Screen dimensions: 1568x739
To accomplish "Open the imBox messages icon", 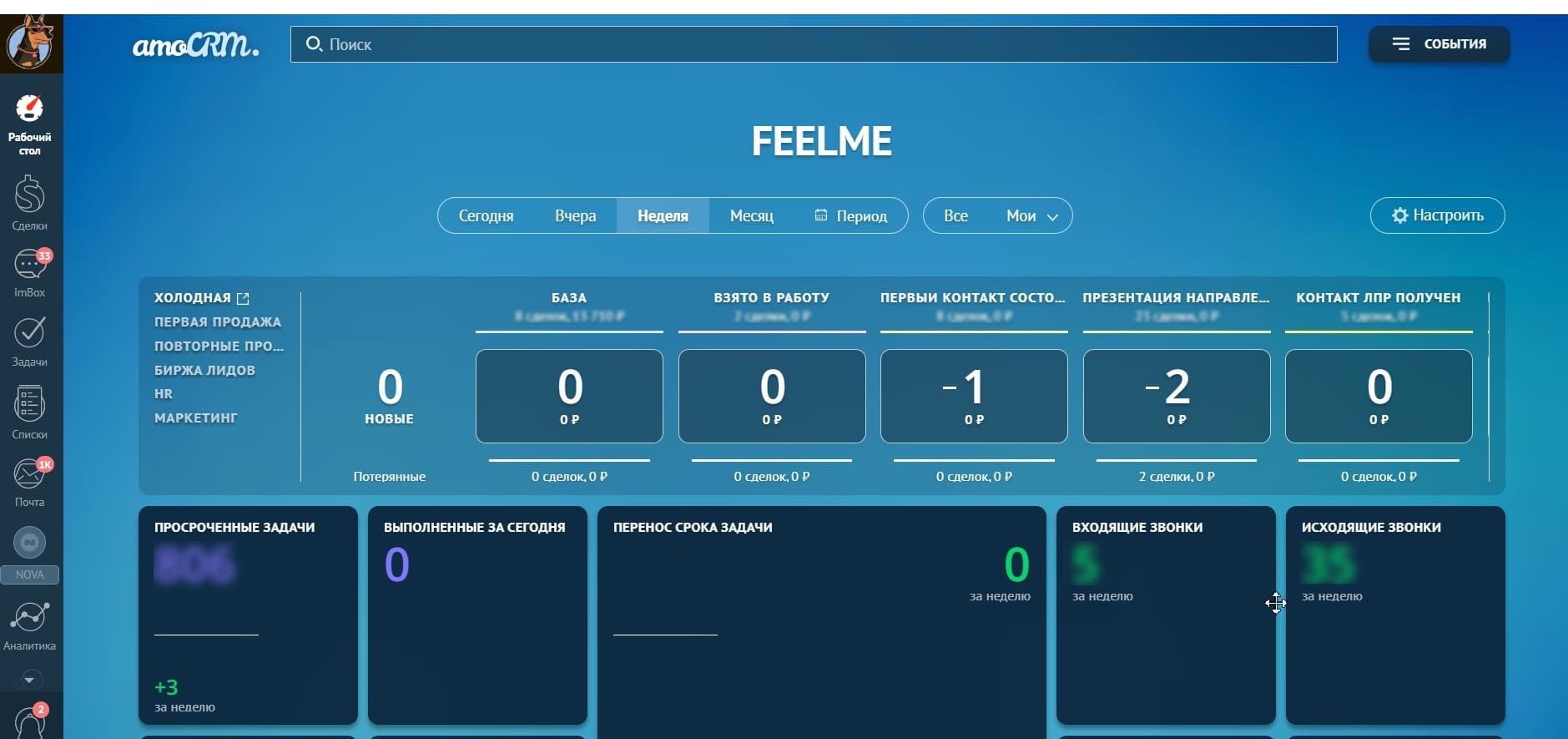I will click(30, 273).
